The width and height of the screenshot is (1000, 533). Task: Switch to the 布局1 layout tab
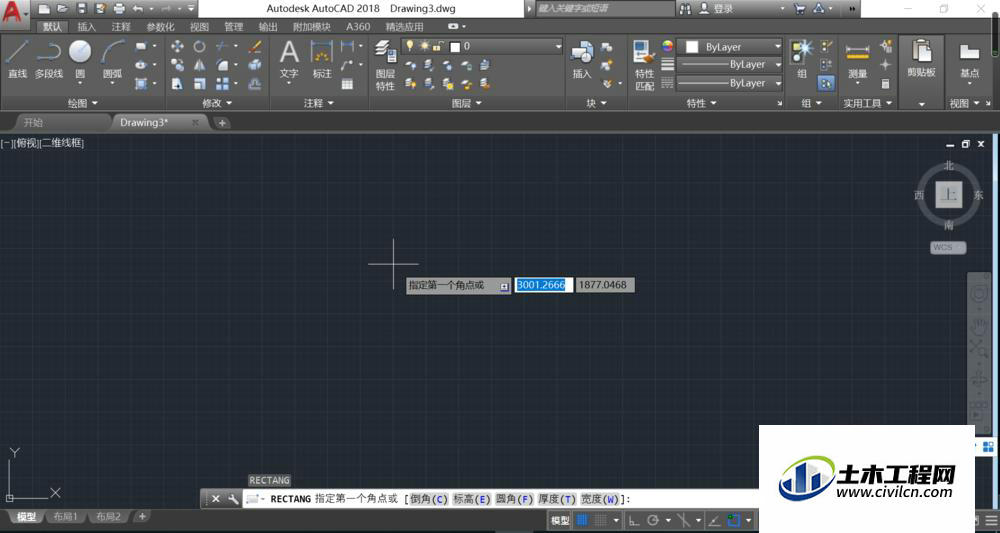[x=64, y=516]
